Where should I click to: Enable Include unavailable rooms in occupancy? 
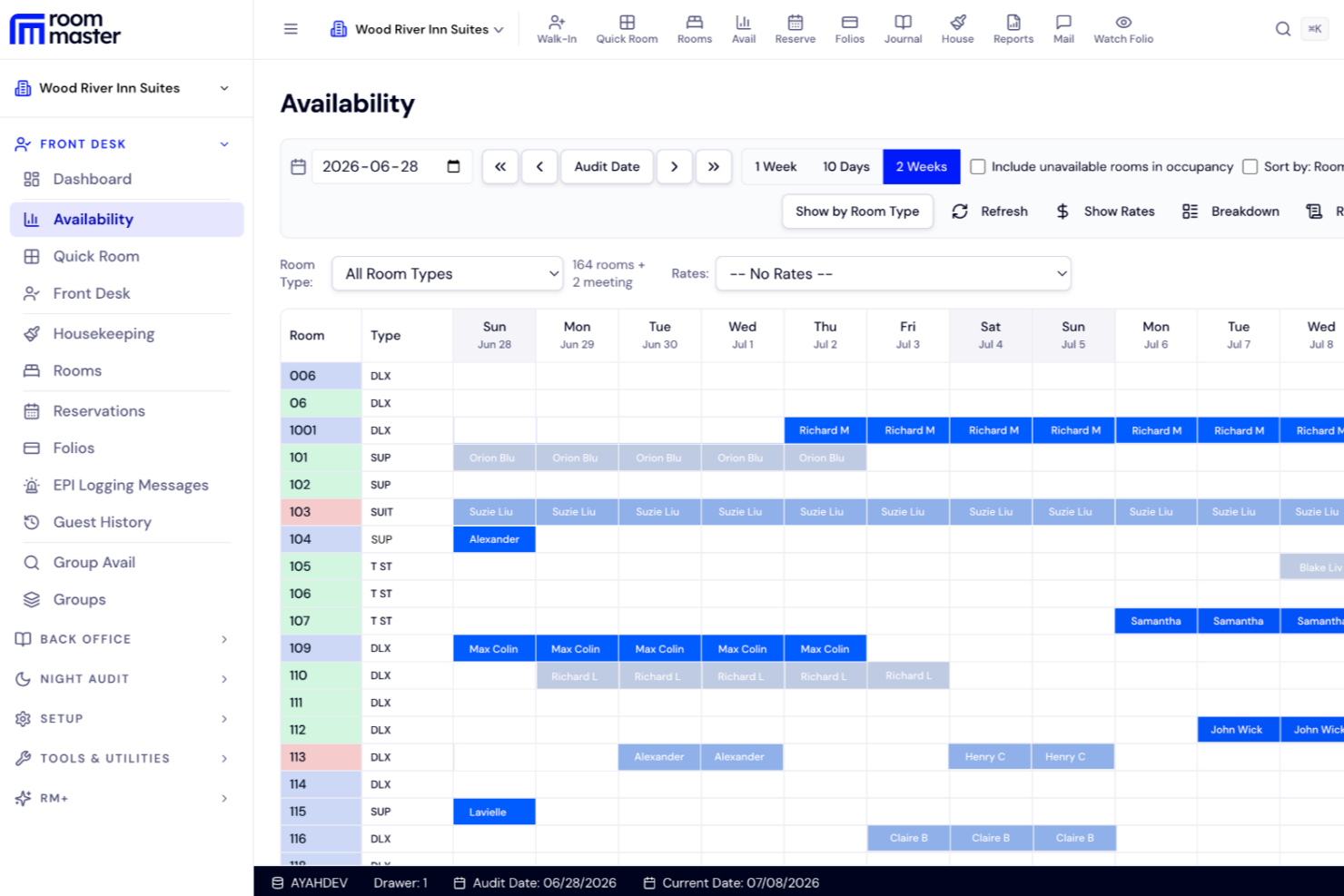point(978,167)
